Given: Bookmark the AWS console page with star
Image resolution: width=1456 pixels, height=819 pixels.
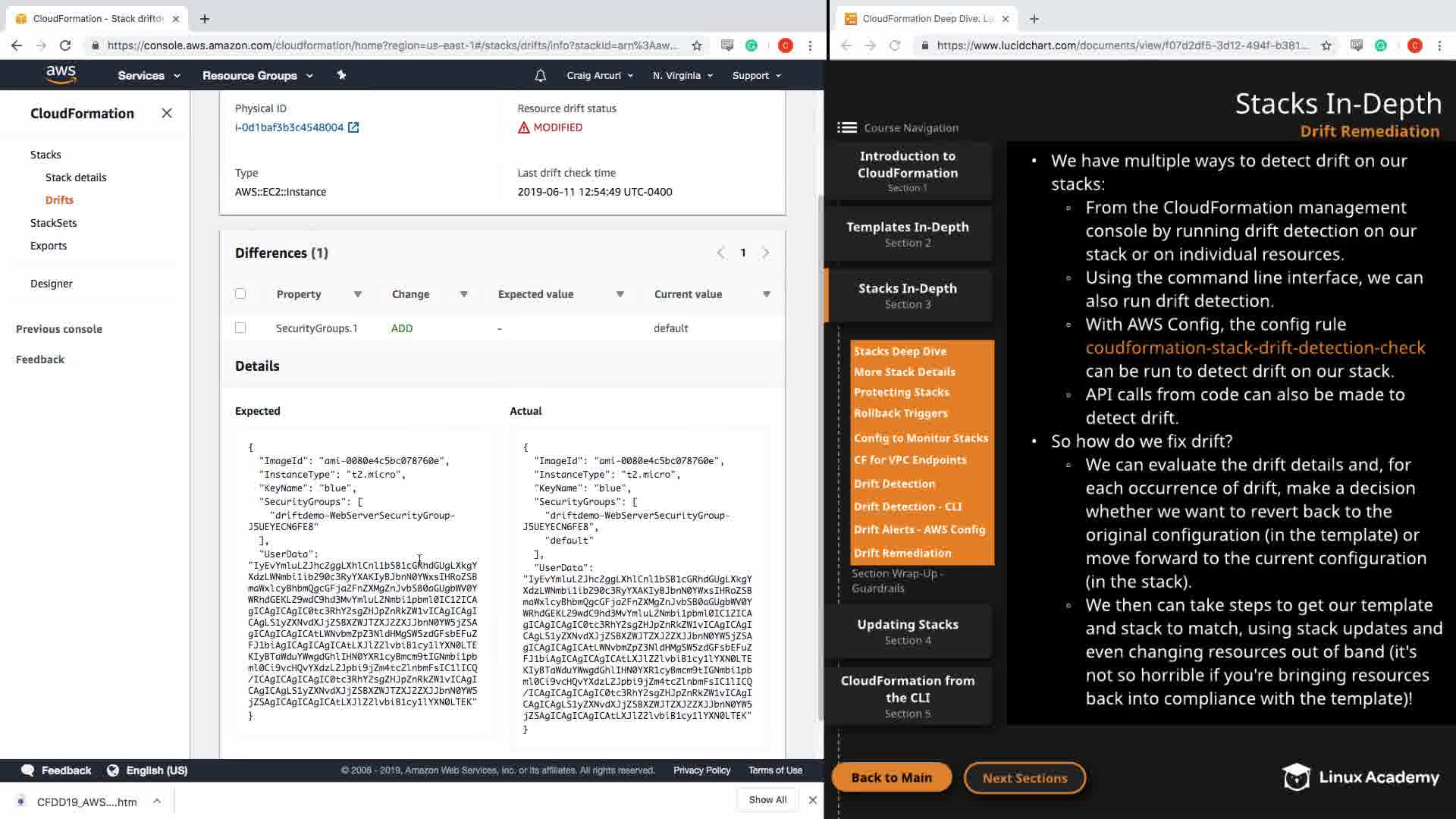Looking at the screenshot, I should coord(696,45).
